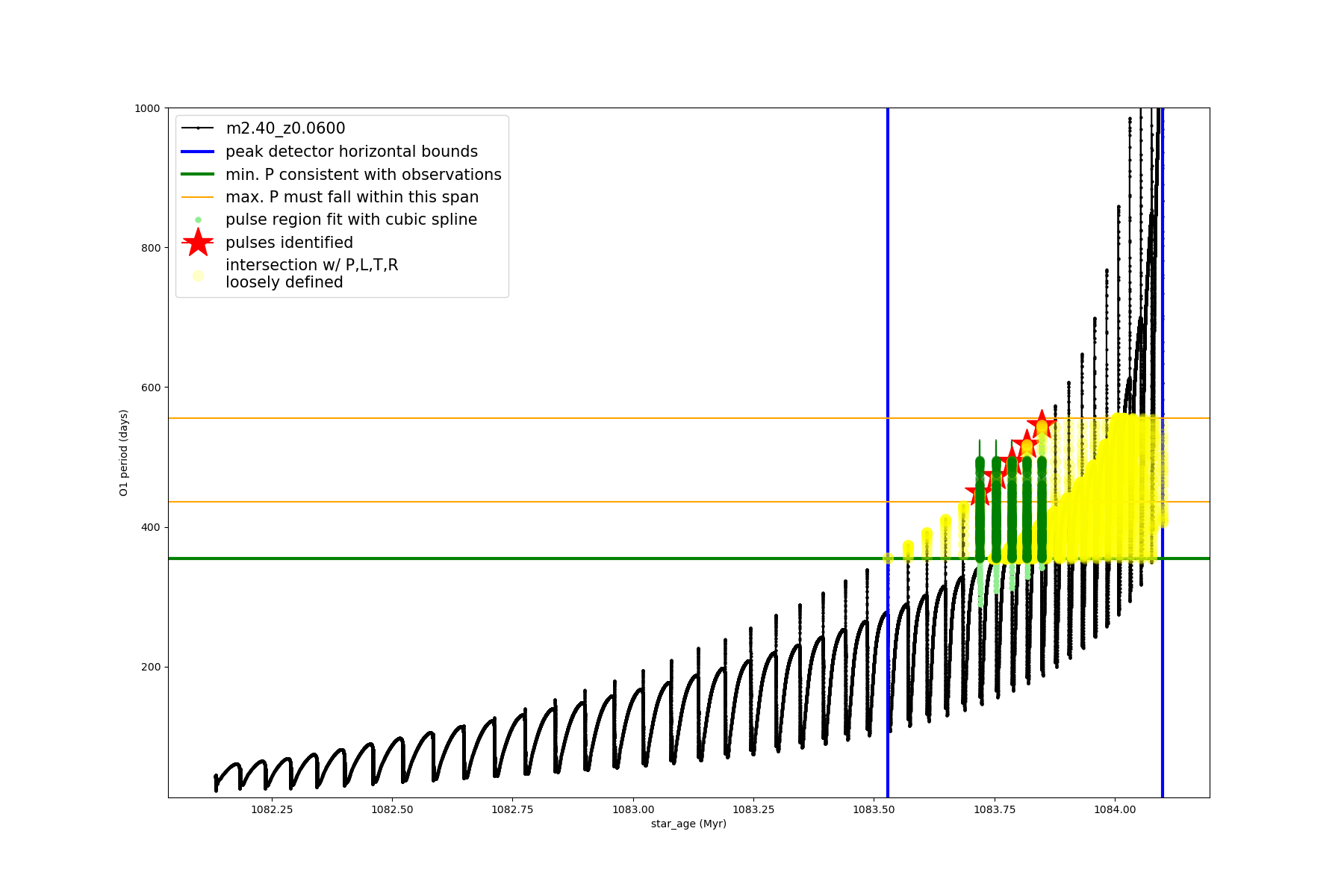Click the pale yellow dot in the legend
1344x896 pixels.
click(198, 276)
